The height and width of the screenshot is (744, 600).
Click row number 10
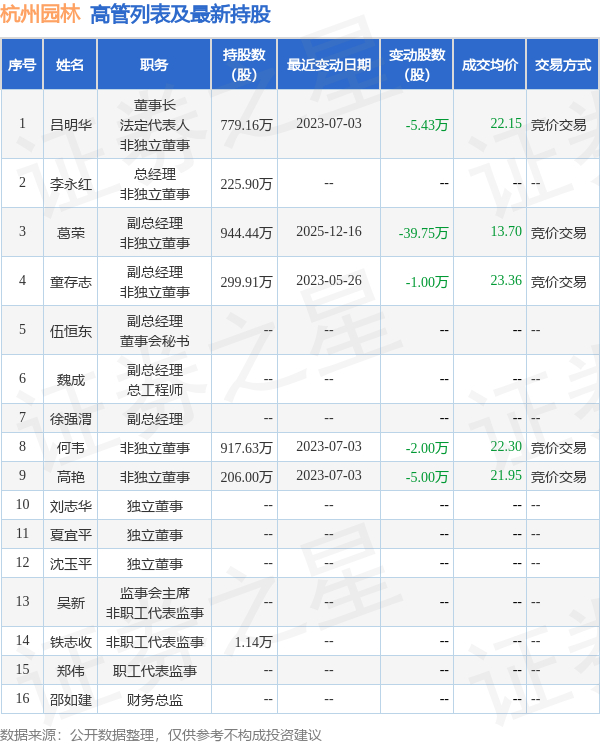[x=22, y=504]
